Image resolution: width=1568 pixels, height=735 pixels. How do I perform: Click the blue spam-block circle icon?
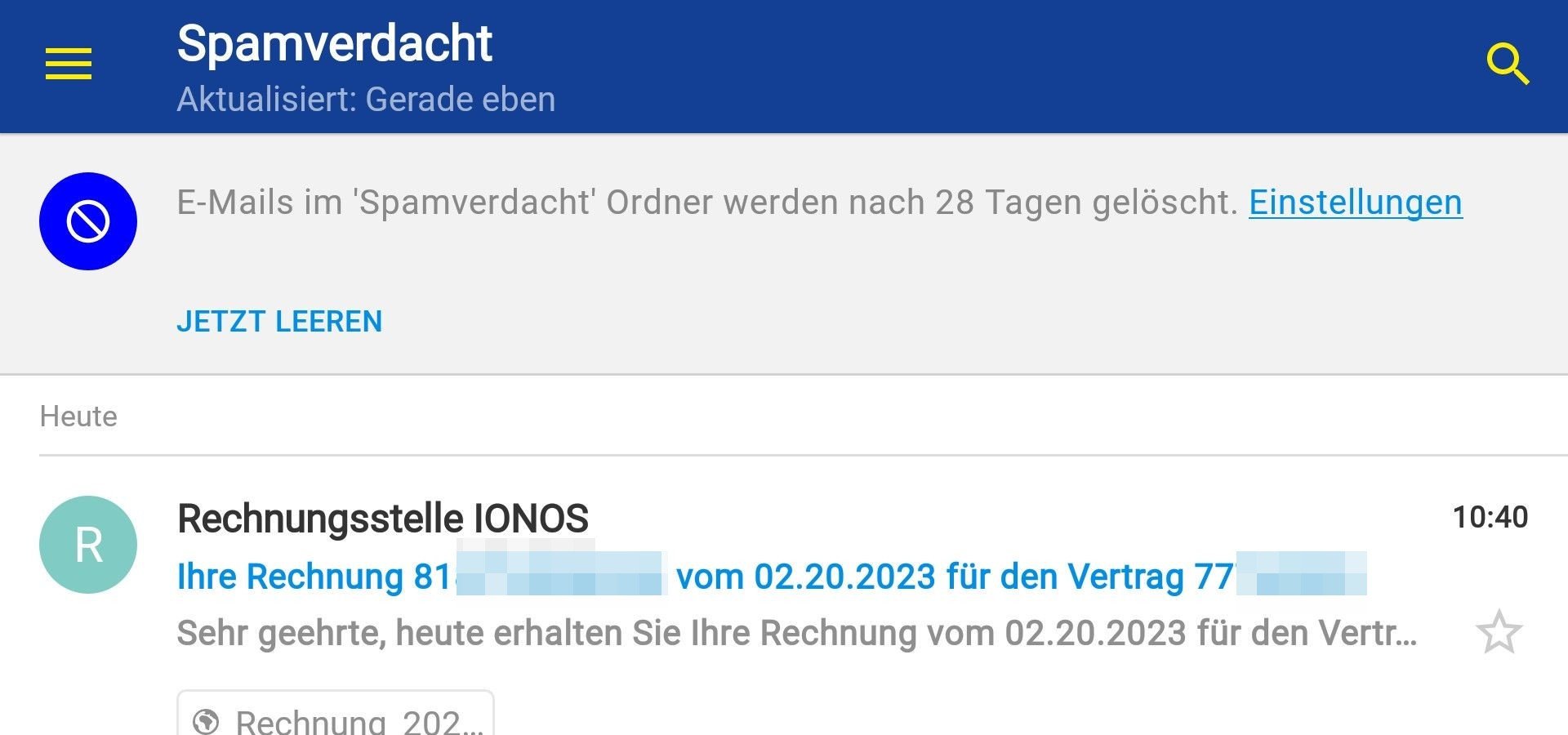[x=88, y=221]
